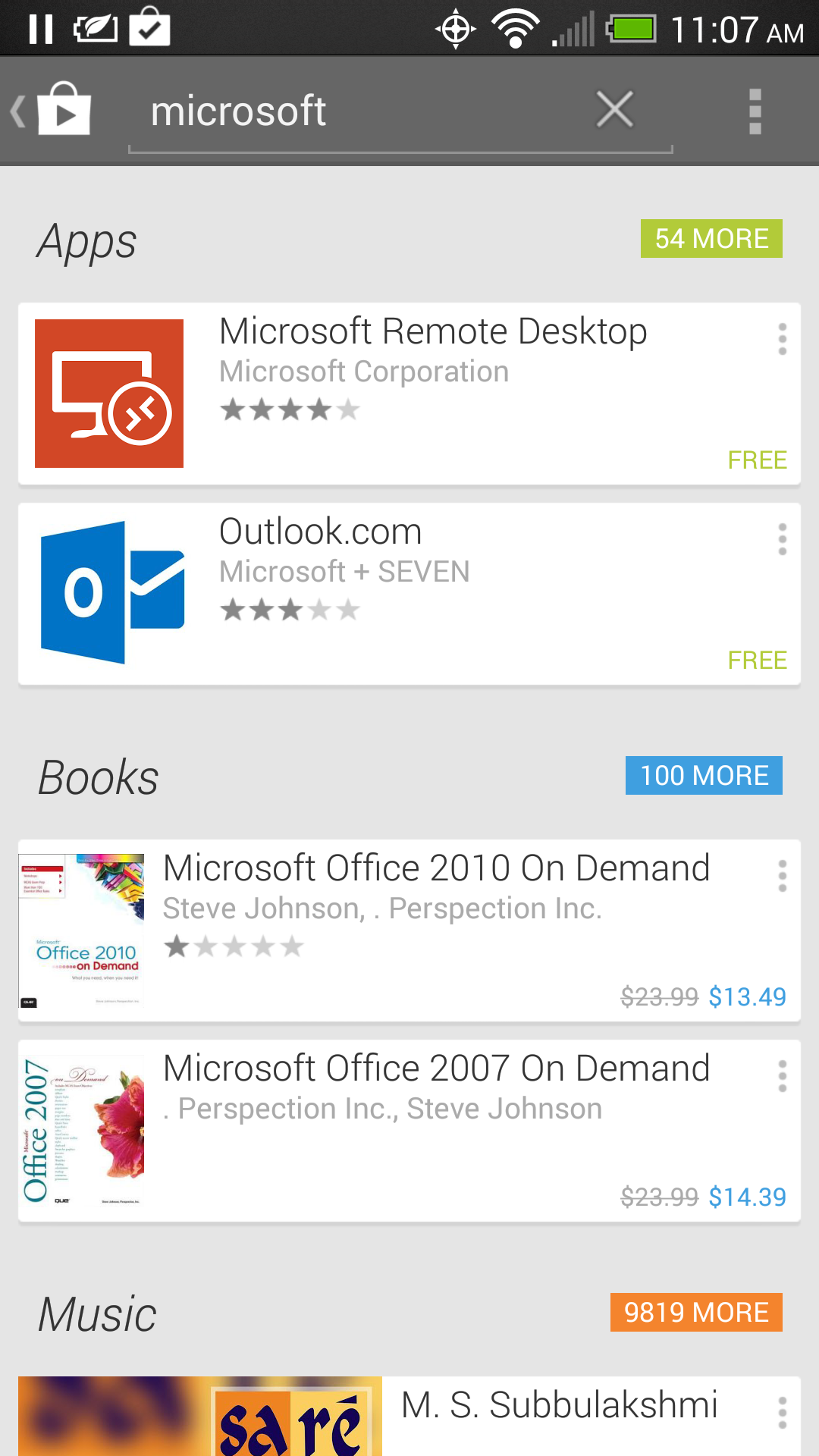Select Microsoft Office 2010 On Demand title
Viewport: 819px width, 1456px height.
pyautogui.click(x=436, y=868)
